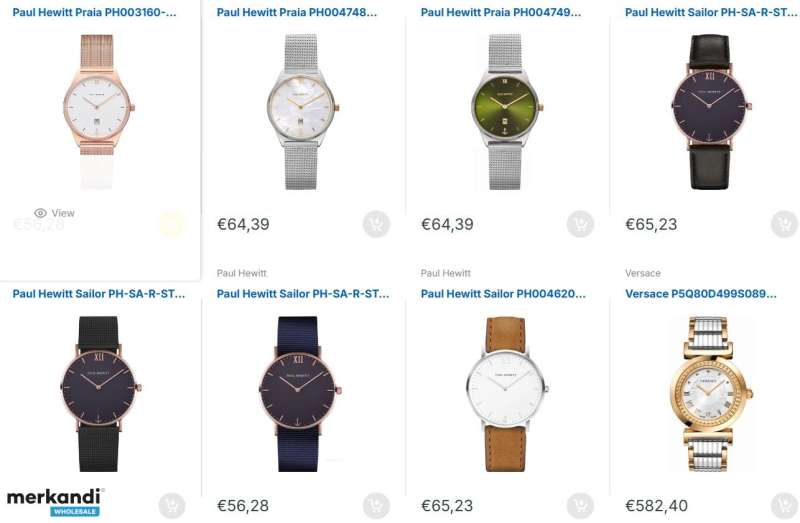Click Versace brand label above last product
The width and height of the screenshot is (800, 523).
(x=643, y=273)
